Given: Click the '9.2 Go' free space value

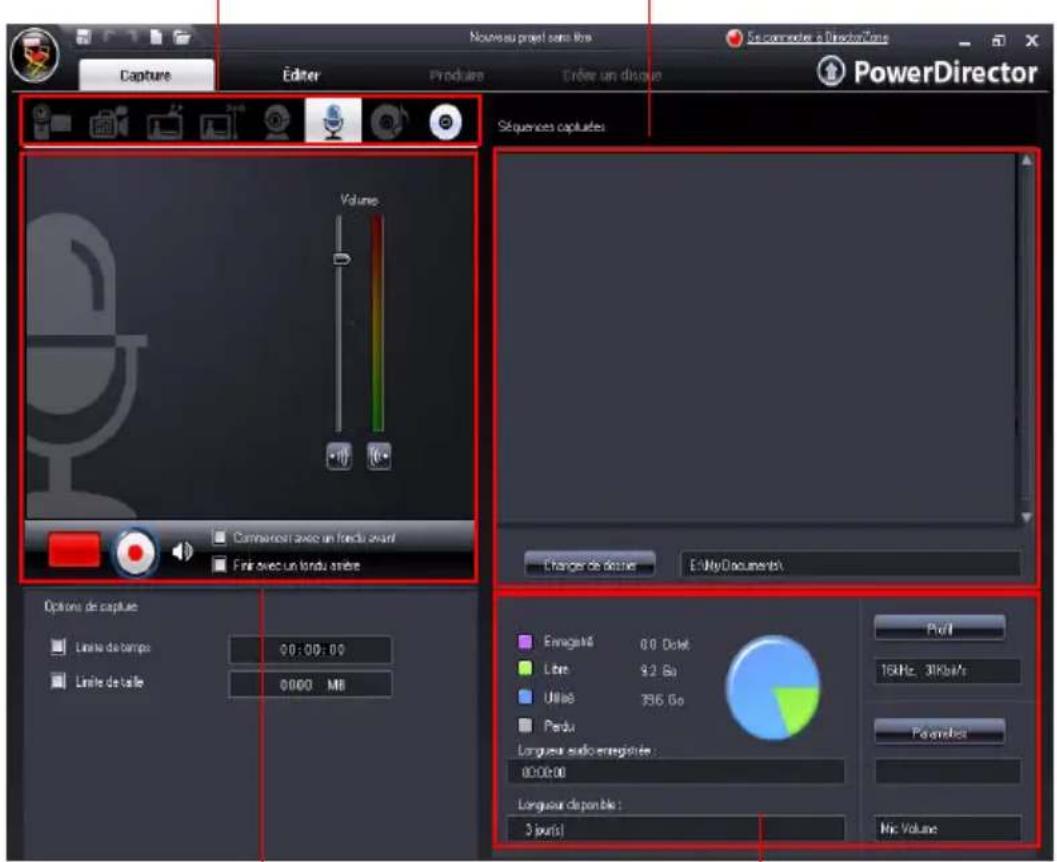Looking at the screenshot, I should pos(659,671).
